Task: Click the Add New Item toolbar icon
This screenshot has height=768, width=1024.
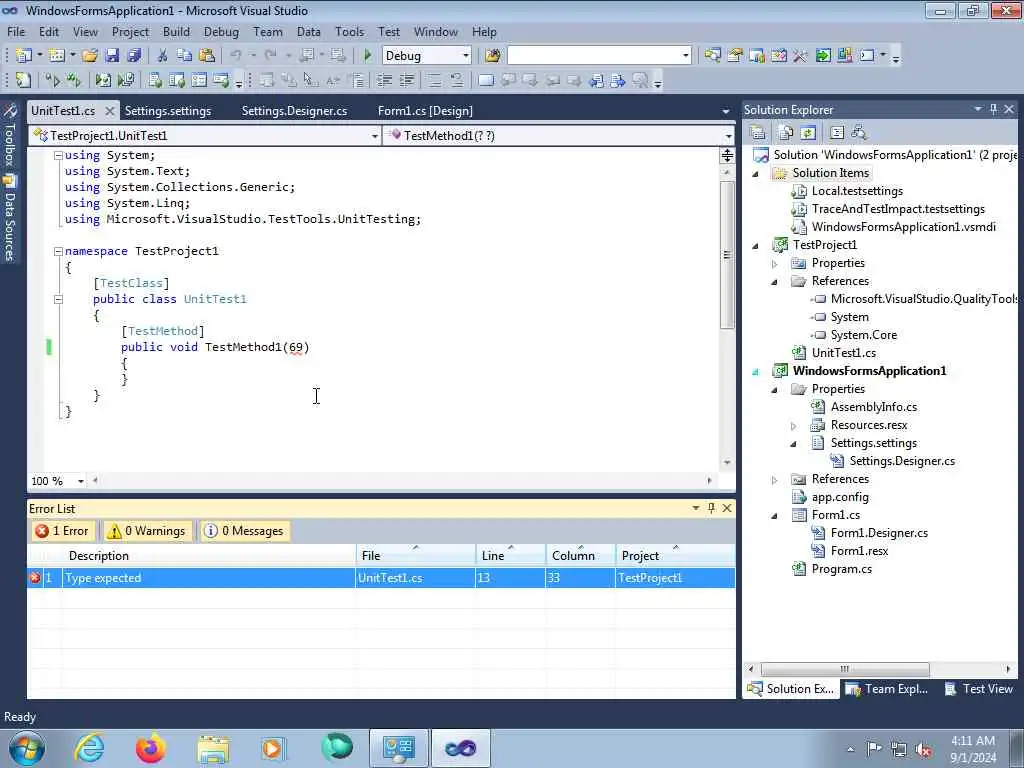Action: (57, 56)
